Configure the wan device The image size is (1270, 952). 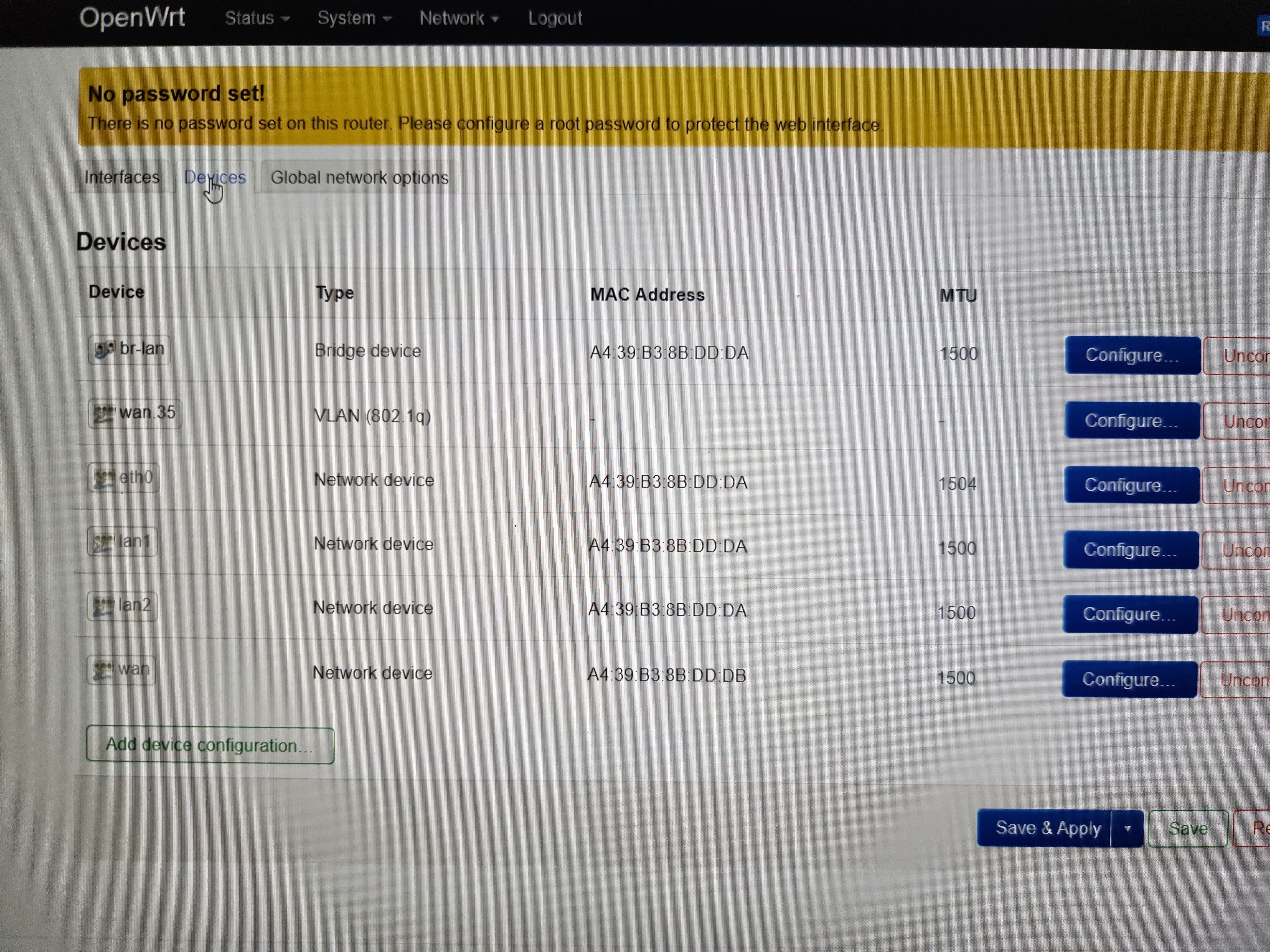click(x=1129, y=679)
